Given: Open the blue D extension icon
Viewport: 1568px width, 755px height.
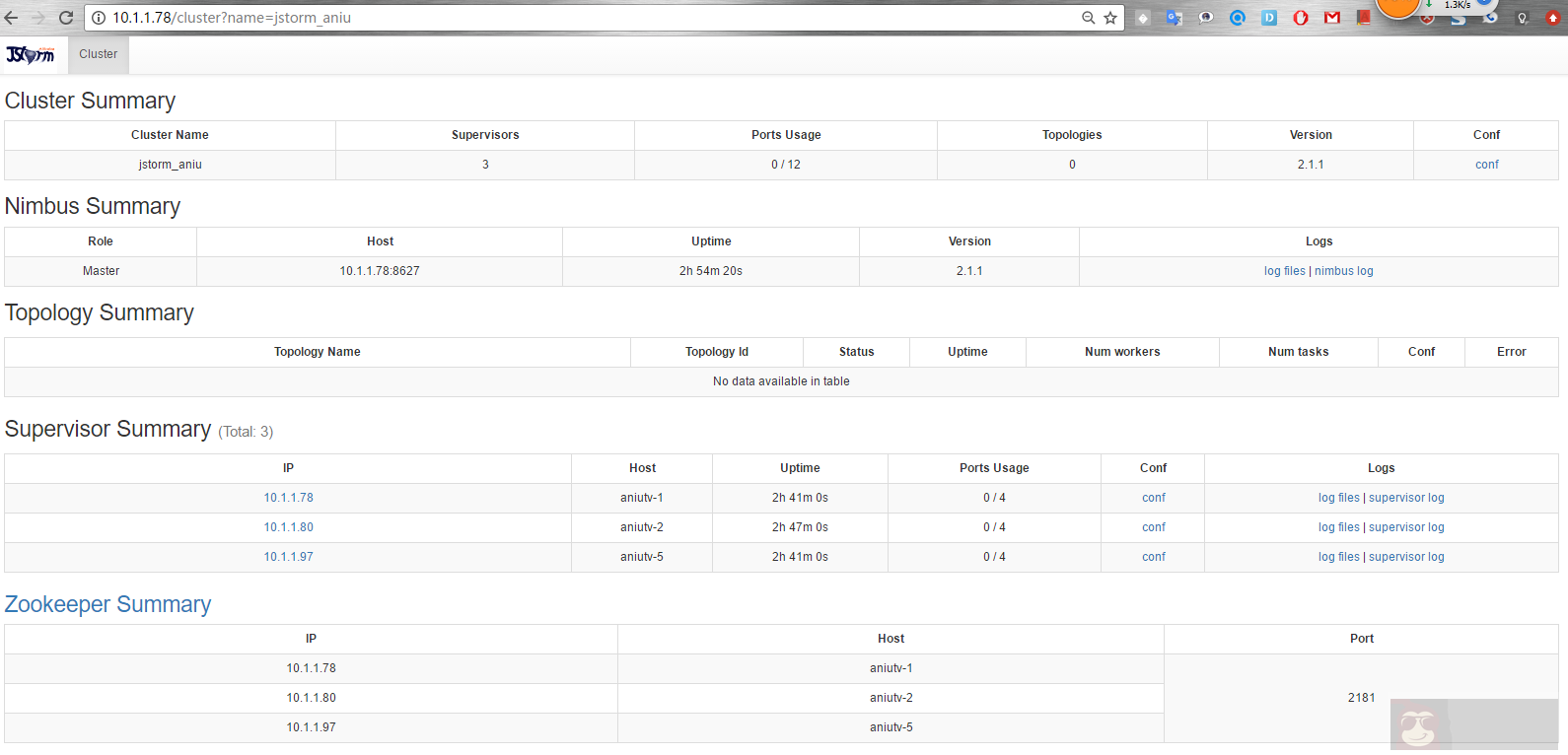Looking at the screenshot, I should pyautogui.click(x=1269, y=18).
